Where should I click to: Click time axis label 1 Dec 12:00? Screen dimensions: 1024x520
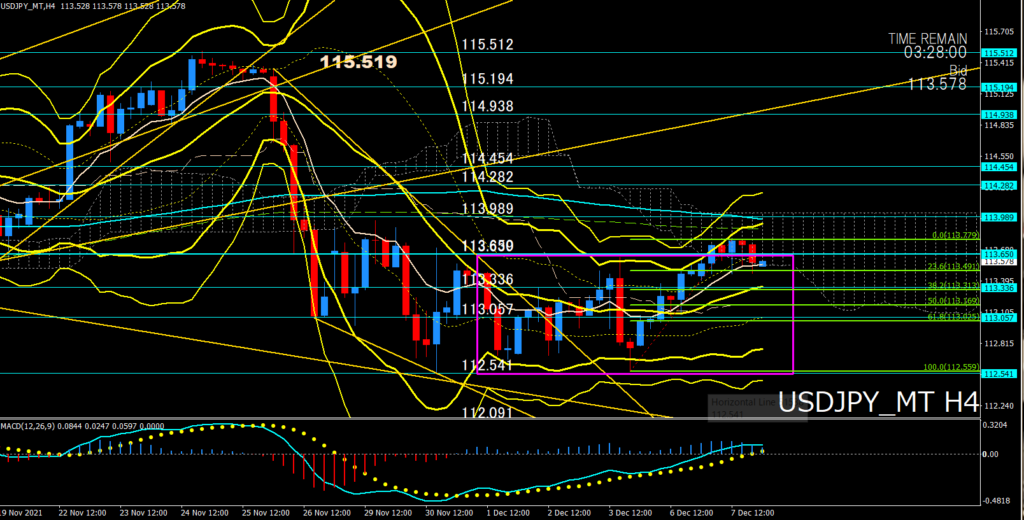(510, 513)
